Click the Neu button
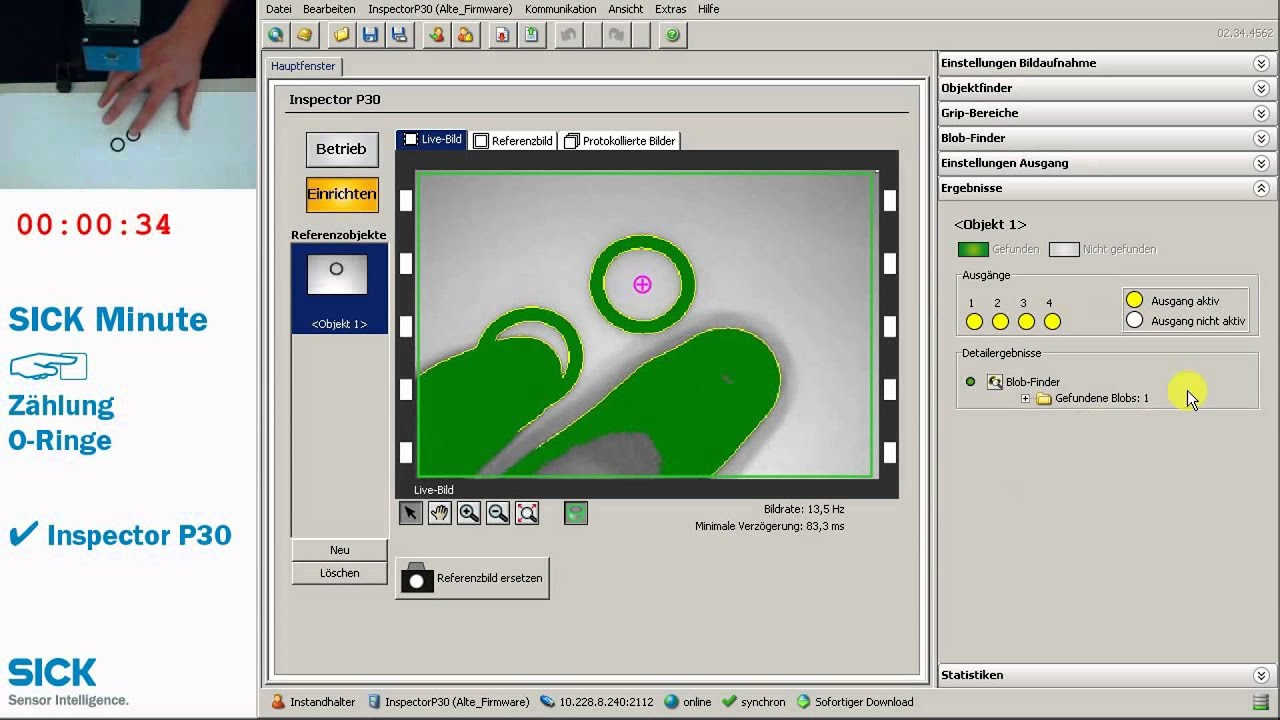The image size is (1280, 720). (x=340, y=550)
